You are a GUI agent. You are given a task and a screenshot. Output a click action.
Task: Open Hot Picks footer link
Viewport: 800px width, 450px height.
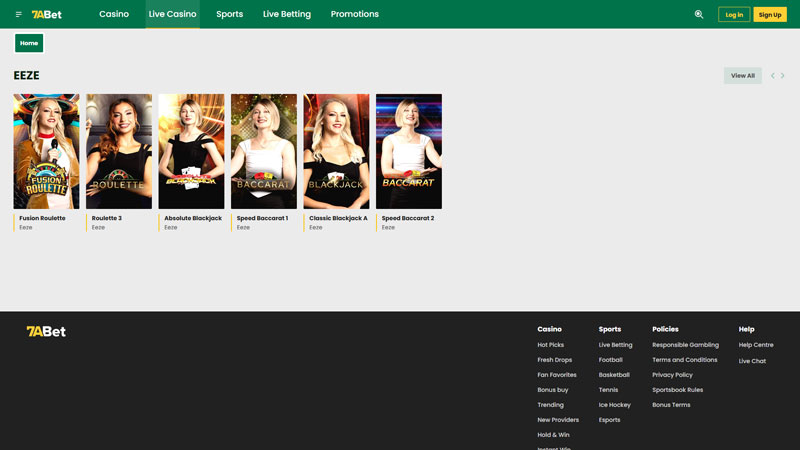(x=551, y=345)
